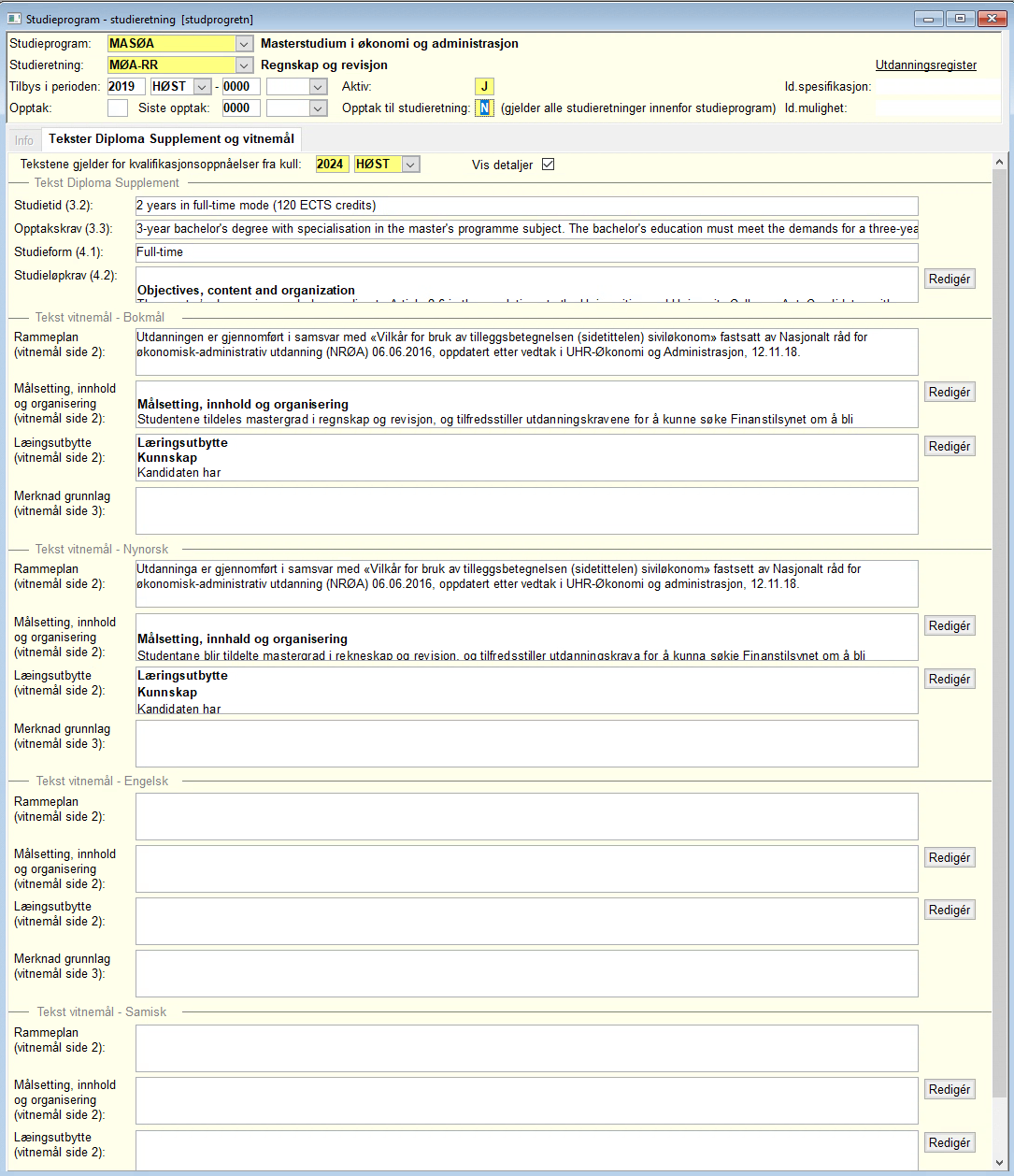Click the Opptak til studieretning N field

pos(484,108)
